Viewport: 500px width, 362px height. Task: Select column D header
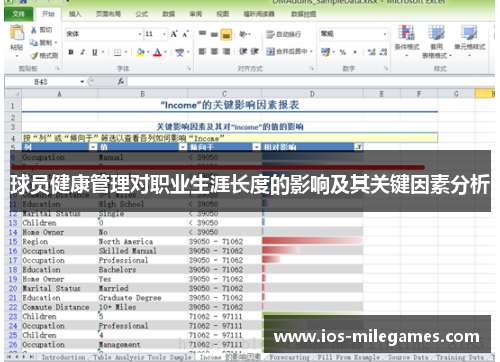click(312, 94)
